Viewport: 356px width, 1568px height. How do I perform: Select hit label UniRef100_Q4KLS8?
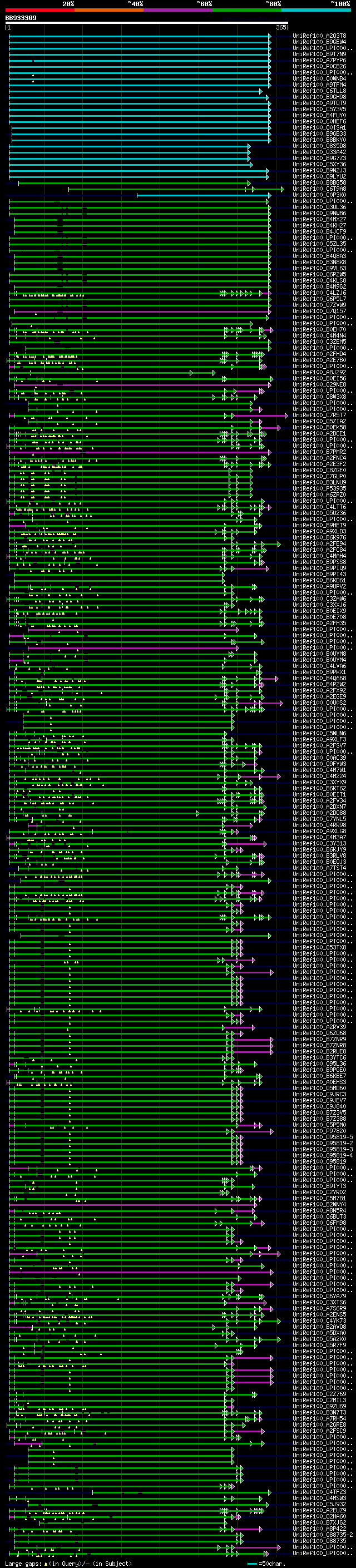click(x=319, y=280)
